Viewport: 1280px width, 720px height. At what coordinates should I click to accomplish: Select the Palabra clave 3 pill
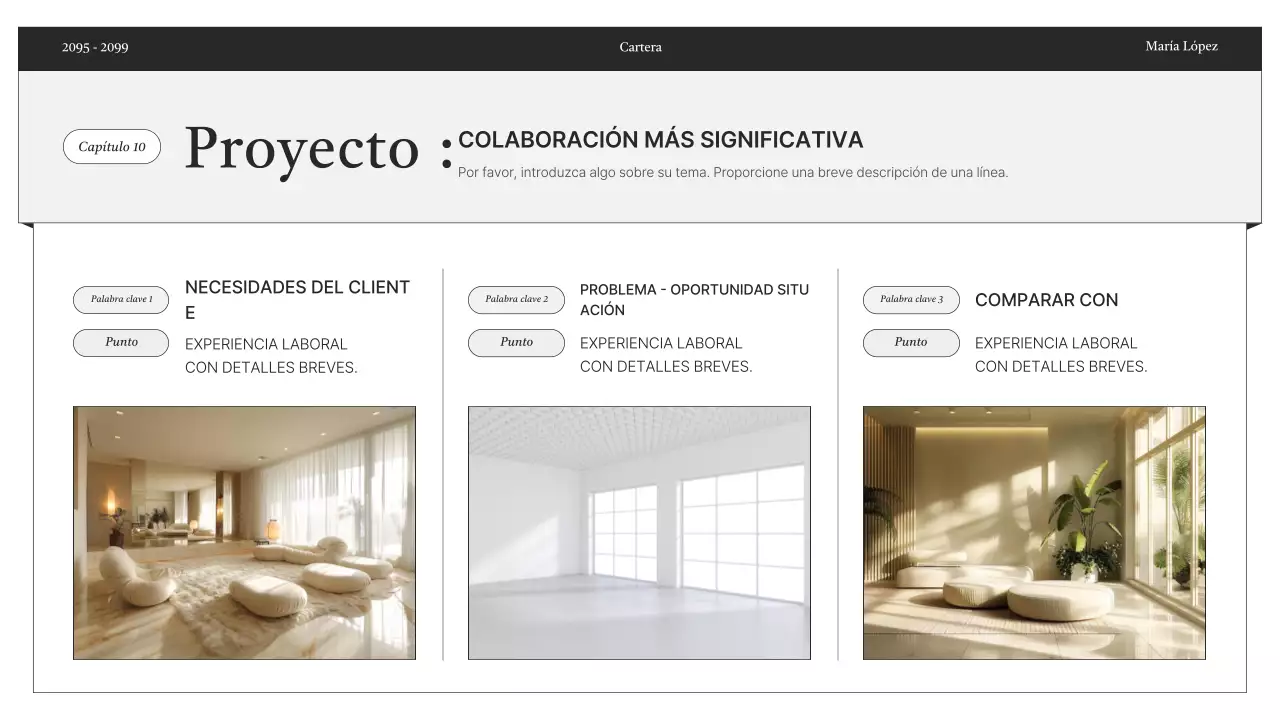click(x=911, y=299)
